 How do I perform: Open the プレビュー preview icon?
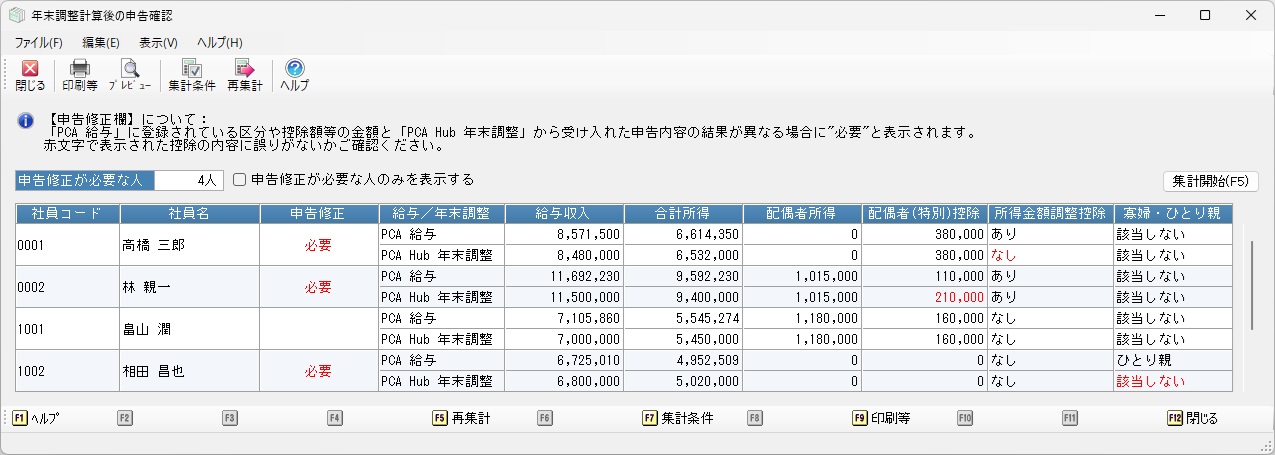point(130,75)
